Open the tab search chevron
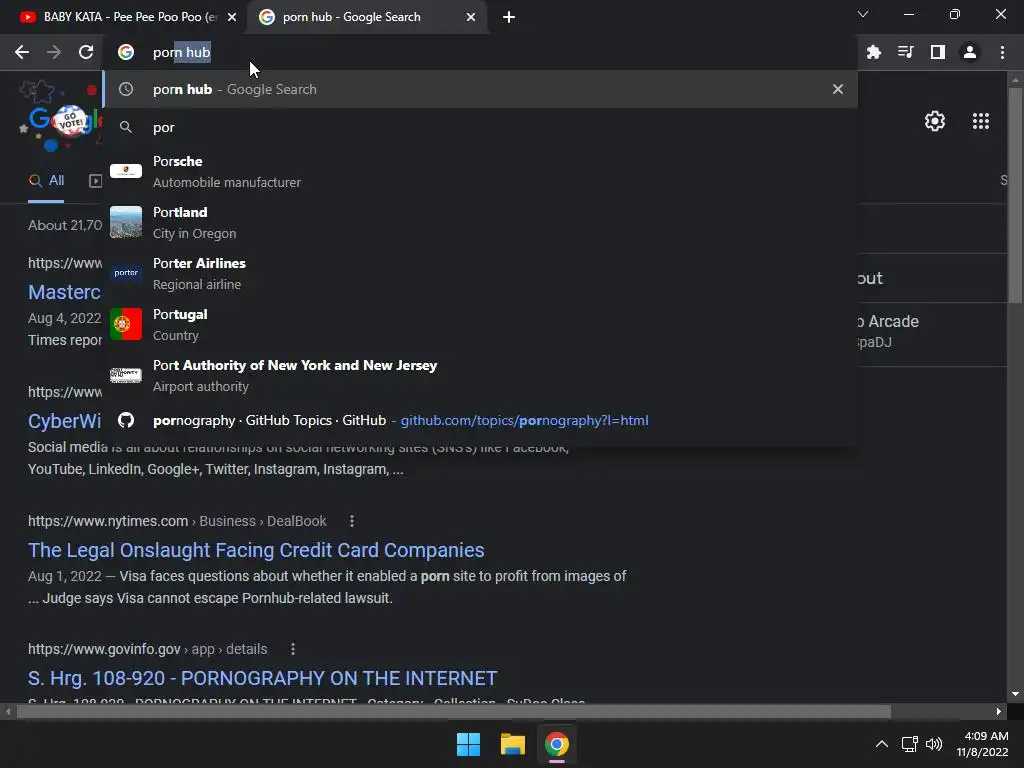1024x768 pixels. [863, 14]
